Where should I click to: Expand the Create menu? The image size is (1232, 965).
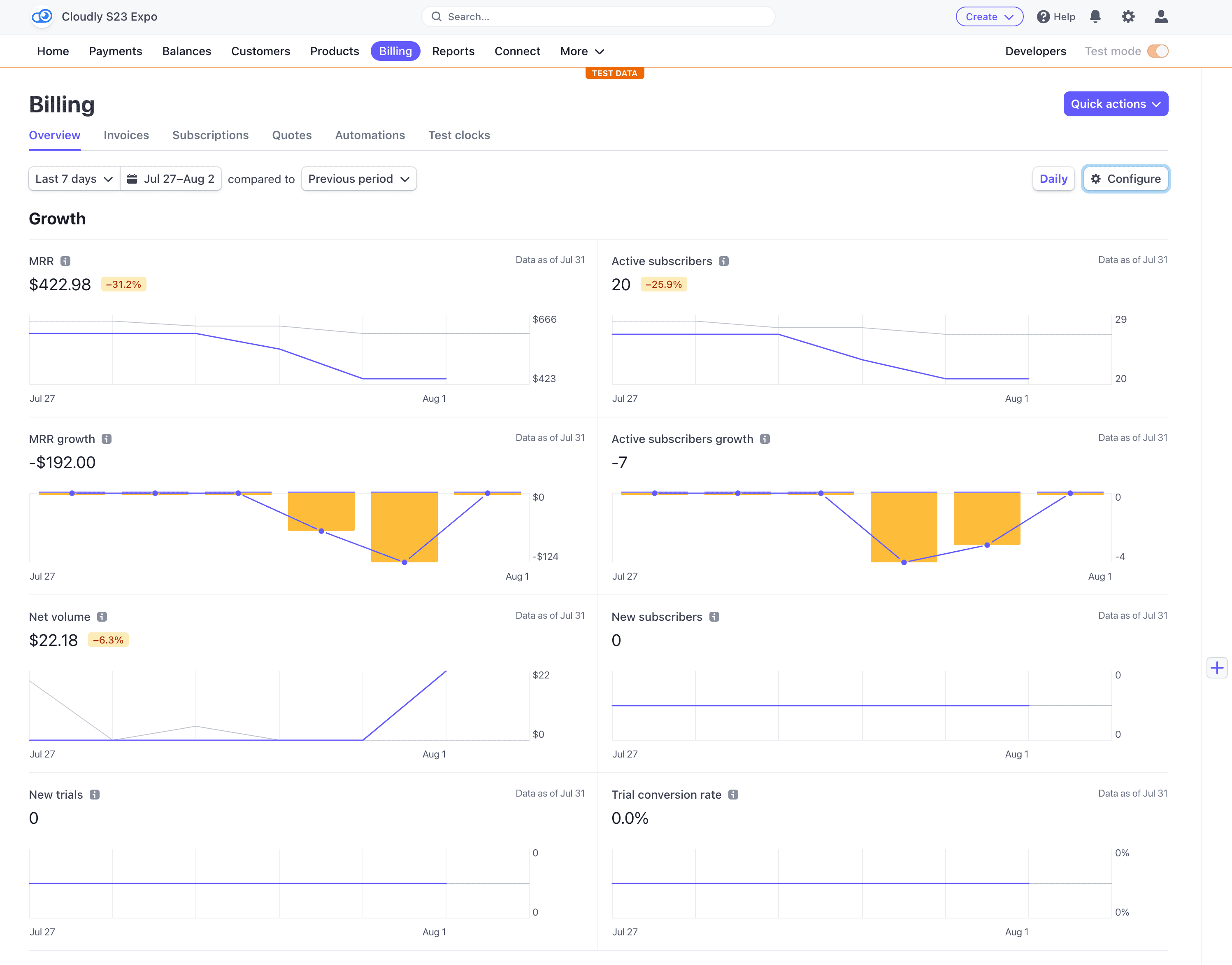pos(989,16)
